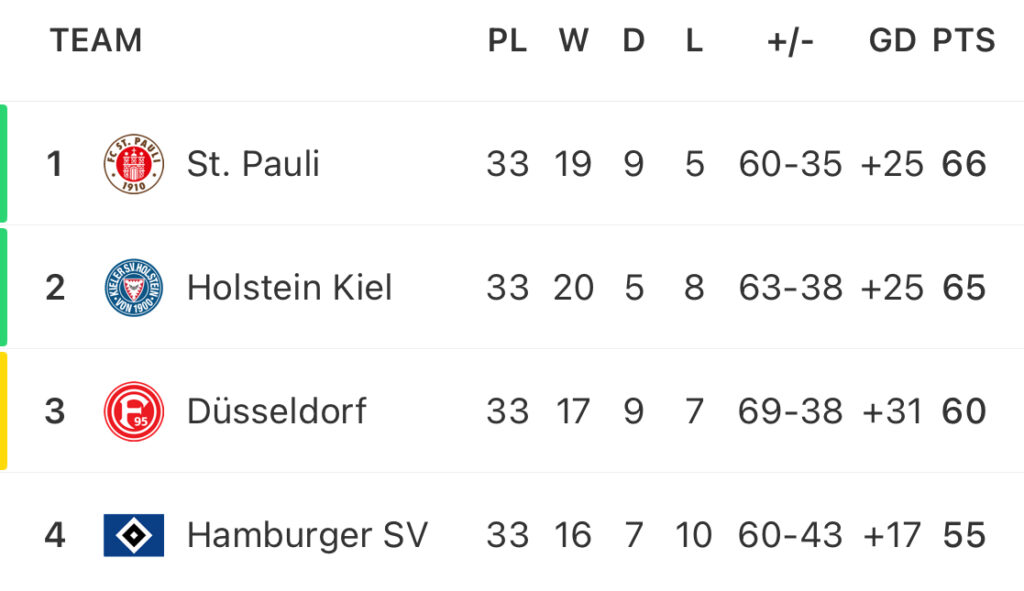This screenshot has width=1024, height=591.
Task: Open the FC St. Pauli club crest
Action: tap(134, 164)
